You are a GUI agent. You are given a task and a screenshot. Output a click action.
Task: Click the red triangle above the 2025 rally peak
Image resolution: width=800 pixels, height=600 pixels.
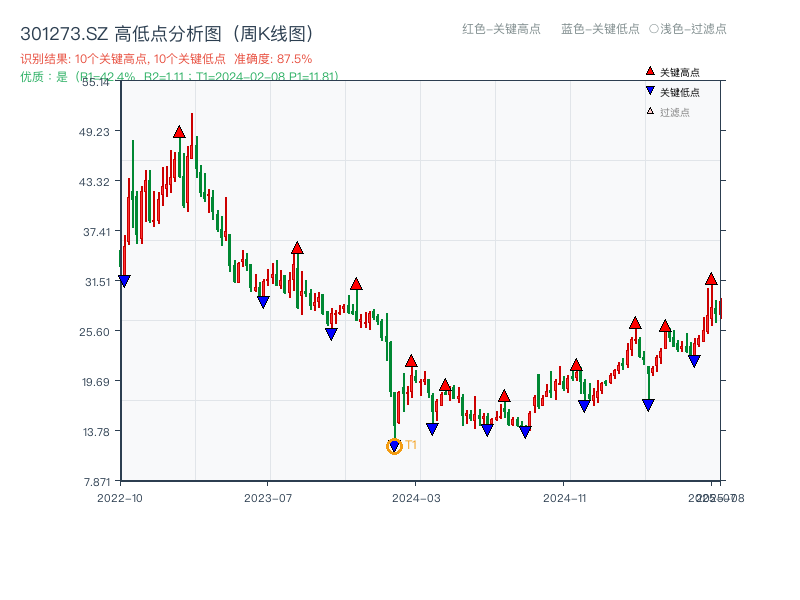tap(711, 281)
